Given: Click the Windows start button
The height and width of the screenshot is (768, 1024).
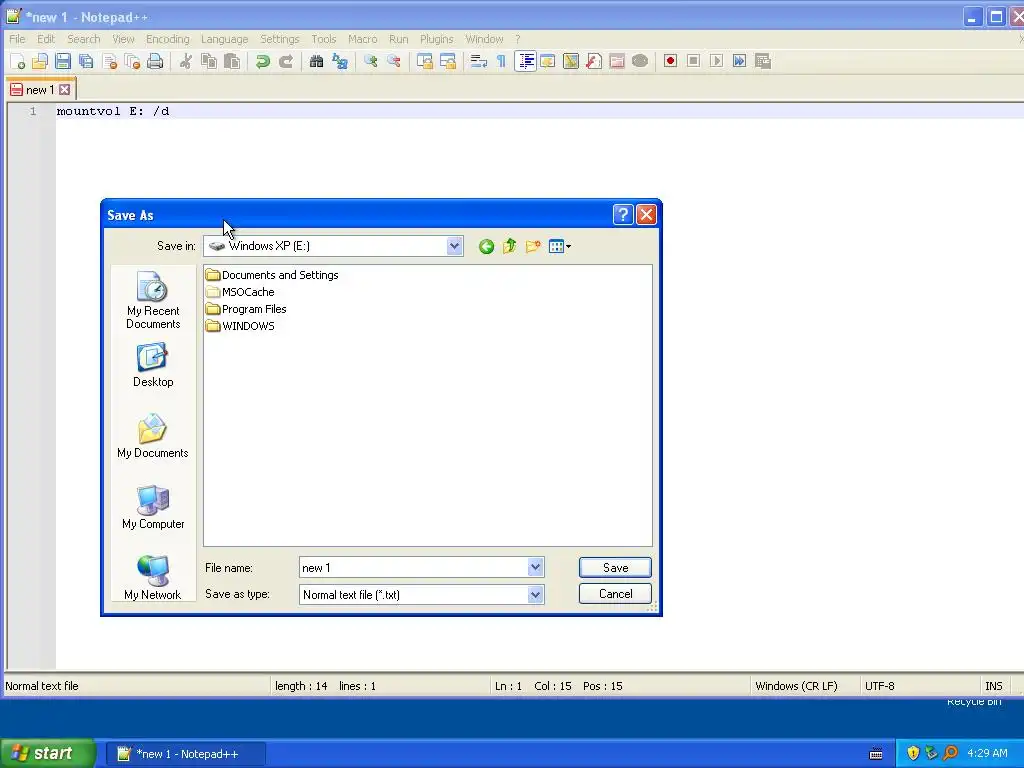Looking at the screenshot, I should click(x=47, y=754).
